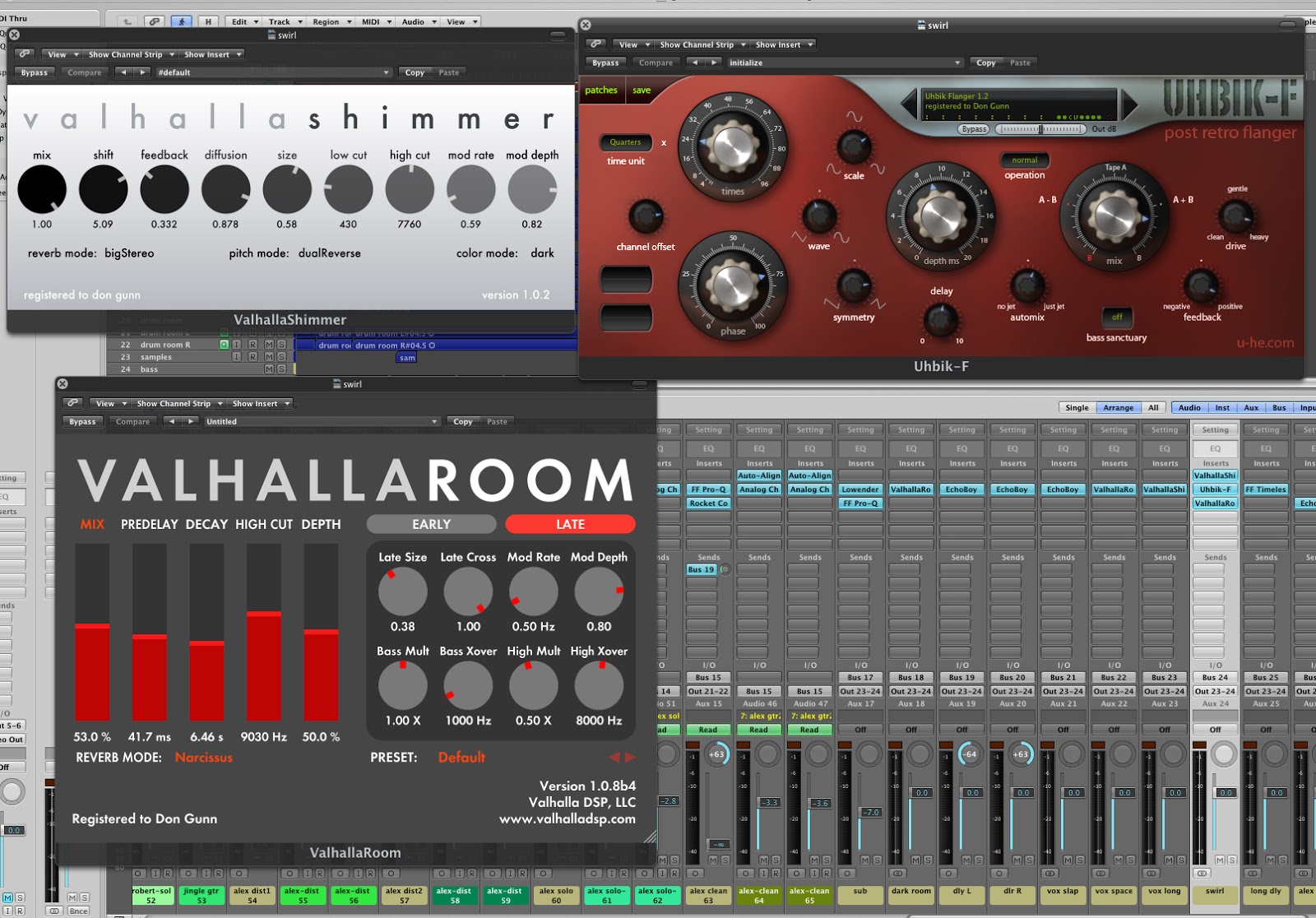Click the Aux filter button in mixer
Screen dimensions: 1316x918
tap(1250, 407)
